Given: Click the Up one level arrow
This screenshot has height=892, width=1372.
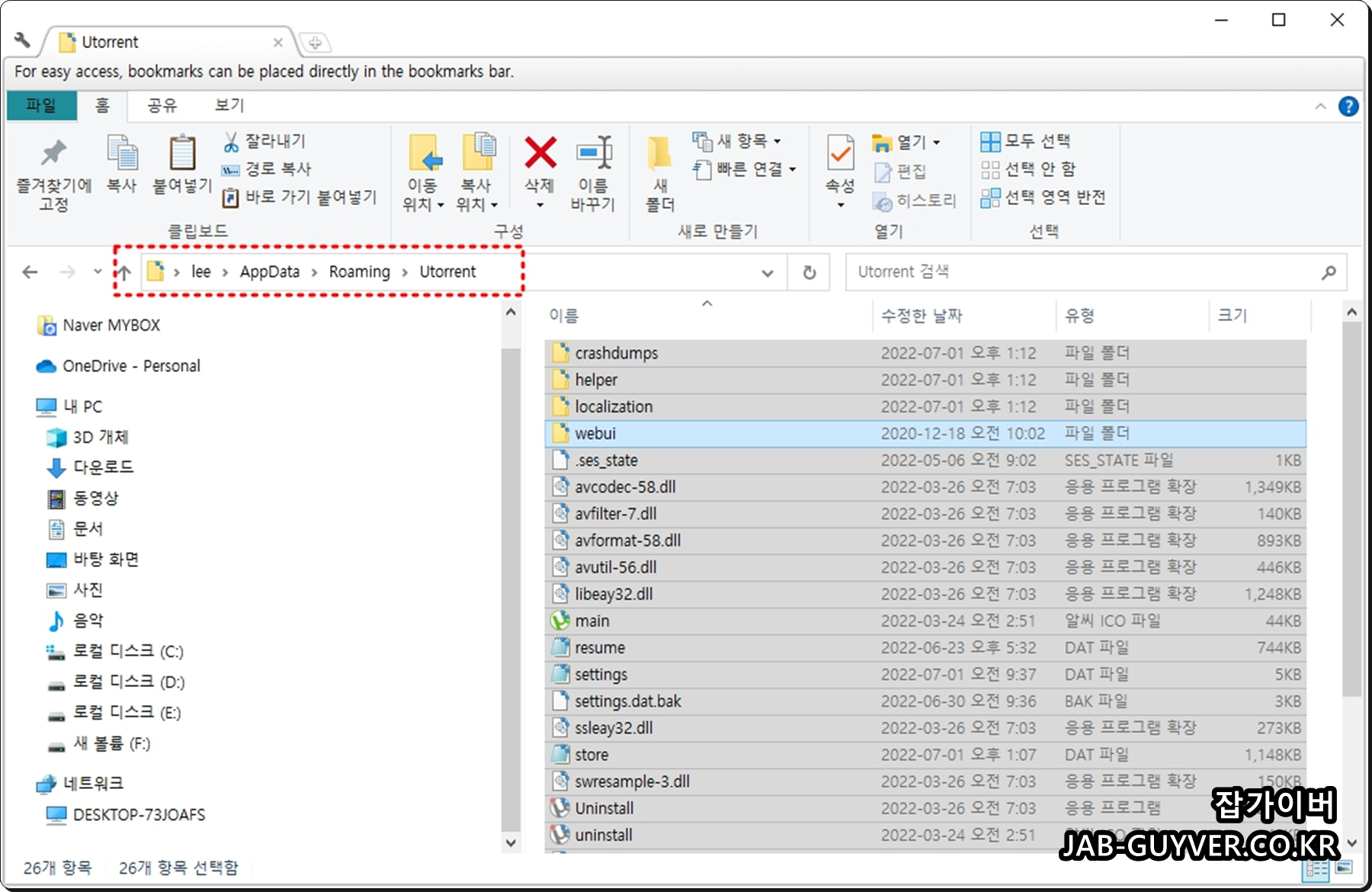Looking at the screenshot, I should click(x=123, y=272).
